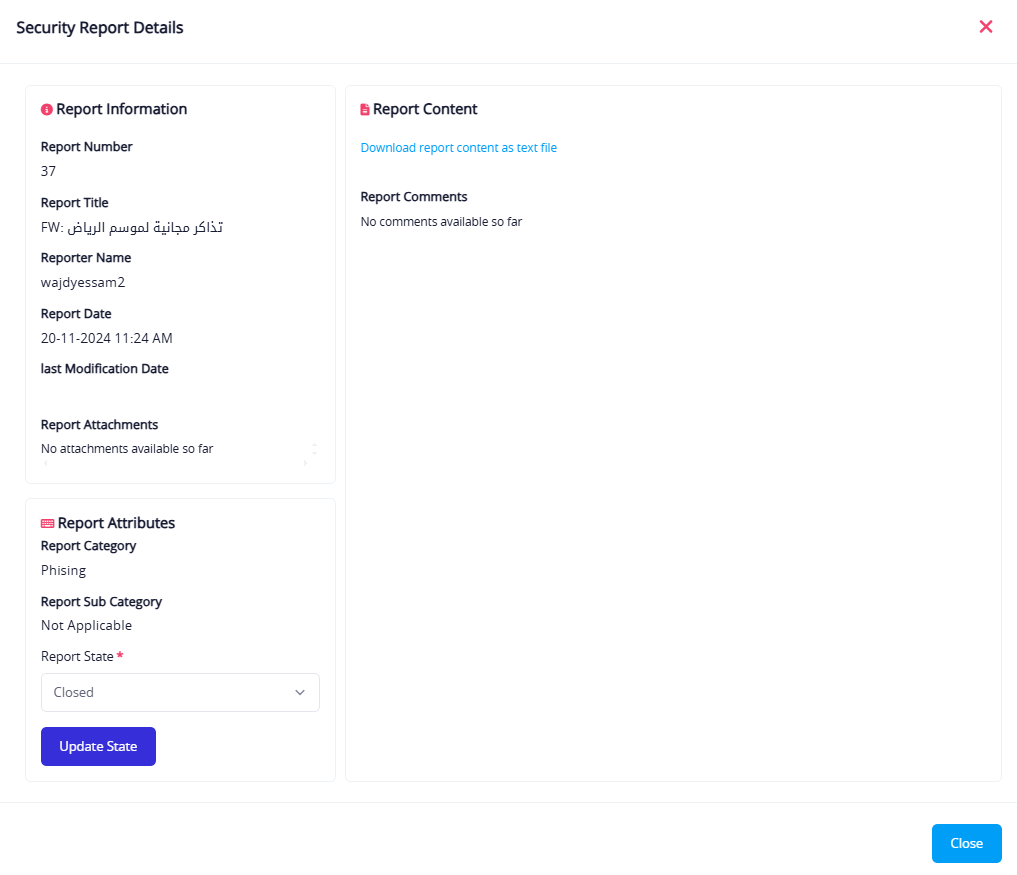Image resolution: width=1017 pixels, height=875 pixels.
Task: Click the Security Report Details heading
Action: click(x=100, y=28)
